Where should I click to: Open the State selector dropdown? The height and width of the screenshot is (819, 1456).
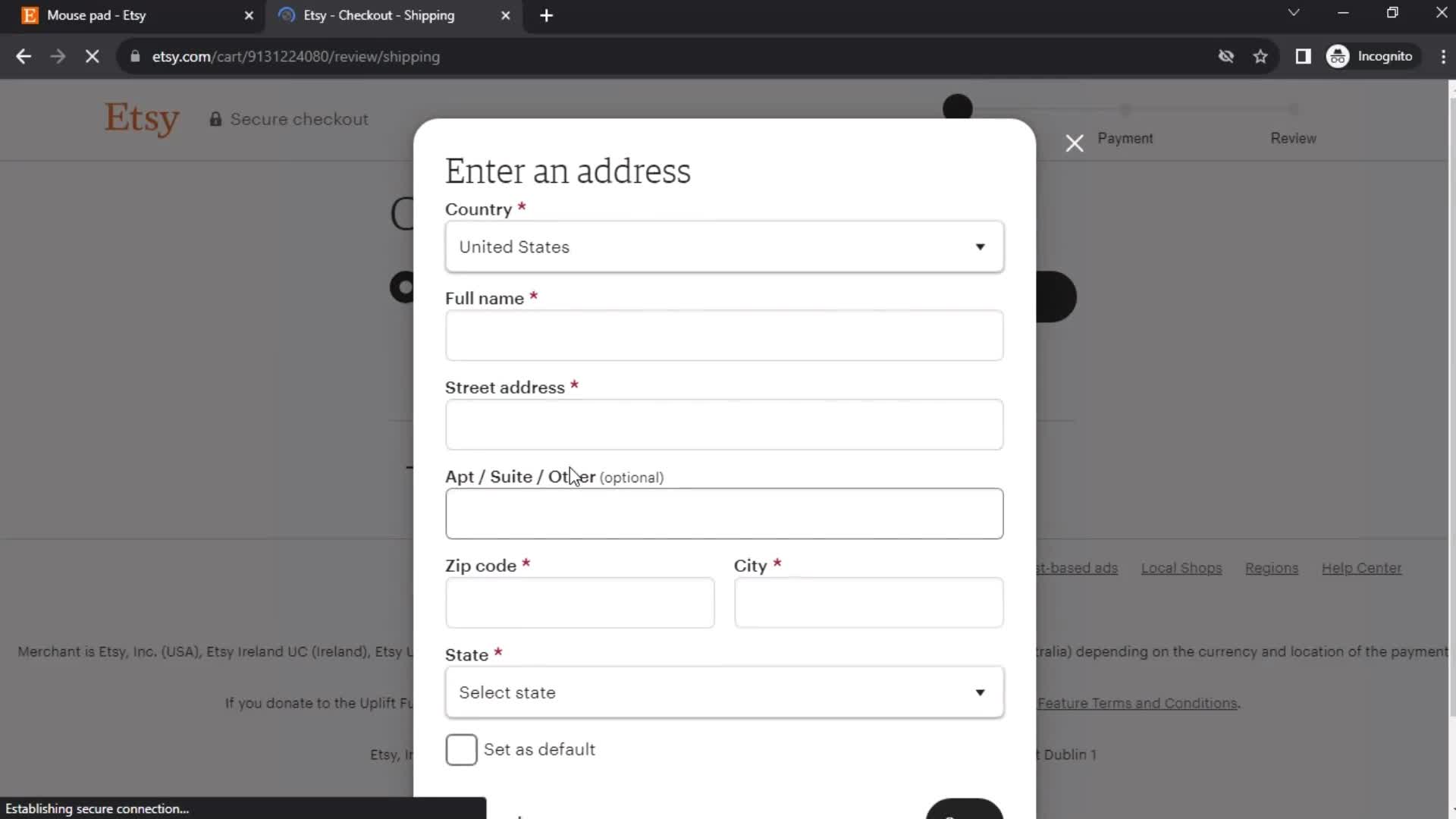[x=724, y=692]
